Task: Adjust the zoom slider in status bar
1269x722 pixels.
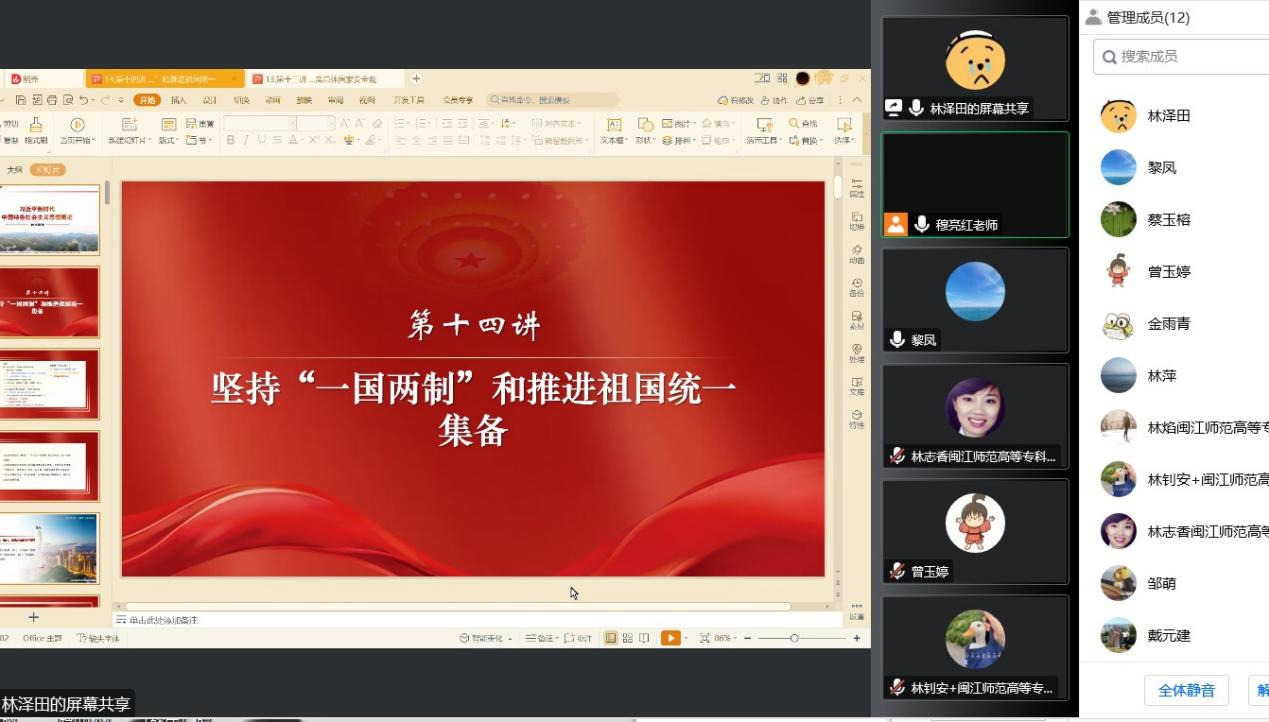Action: pos(794,638)
